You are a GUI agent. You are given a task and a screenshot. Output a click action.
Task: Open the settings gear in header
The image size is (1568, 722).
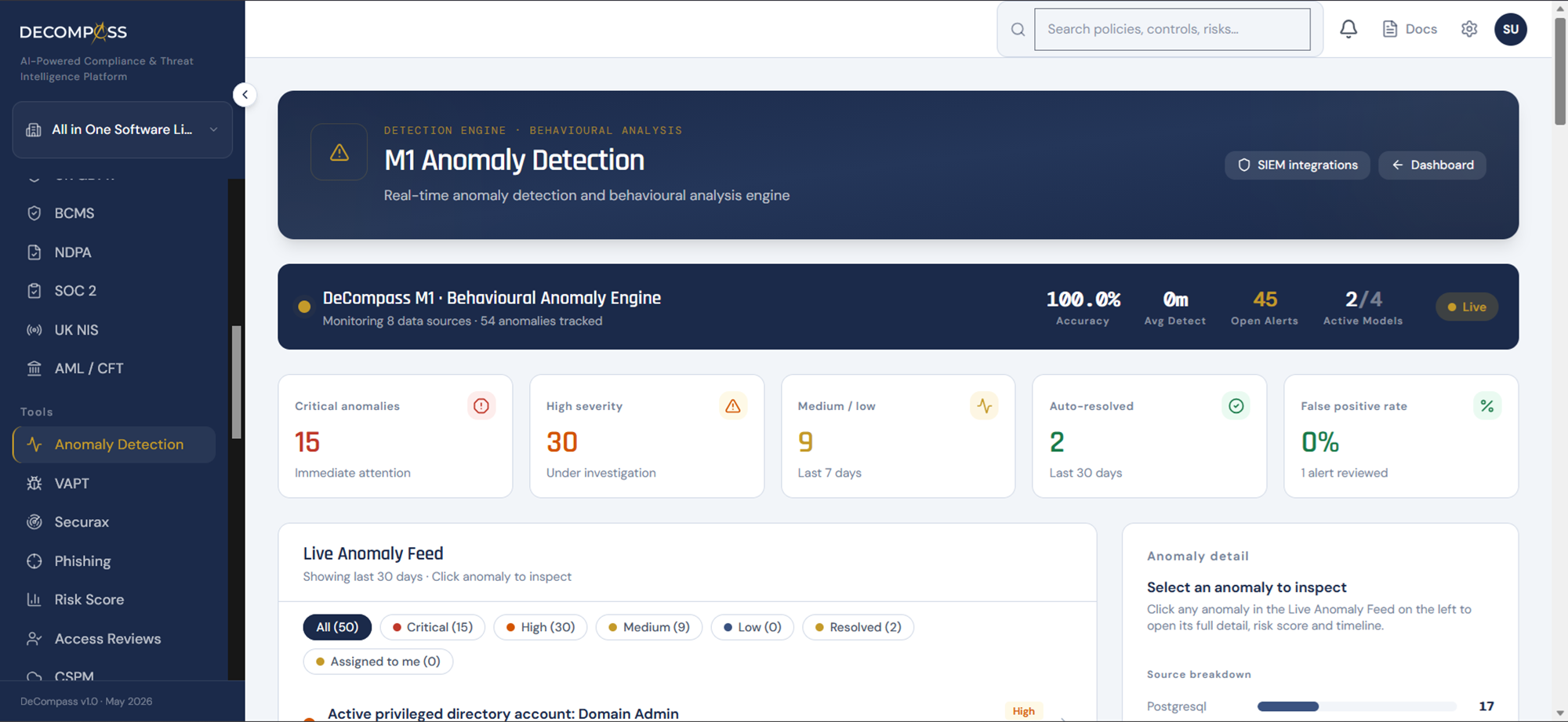point(1469,29)
